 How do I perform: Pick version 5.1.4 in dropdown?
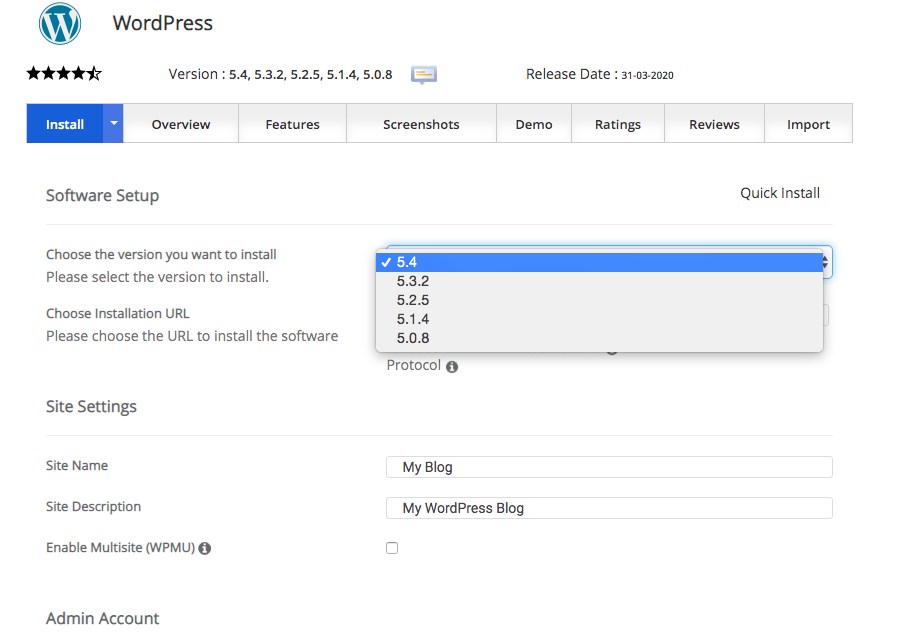point(599,319)
